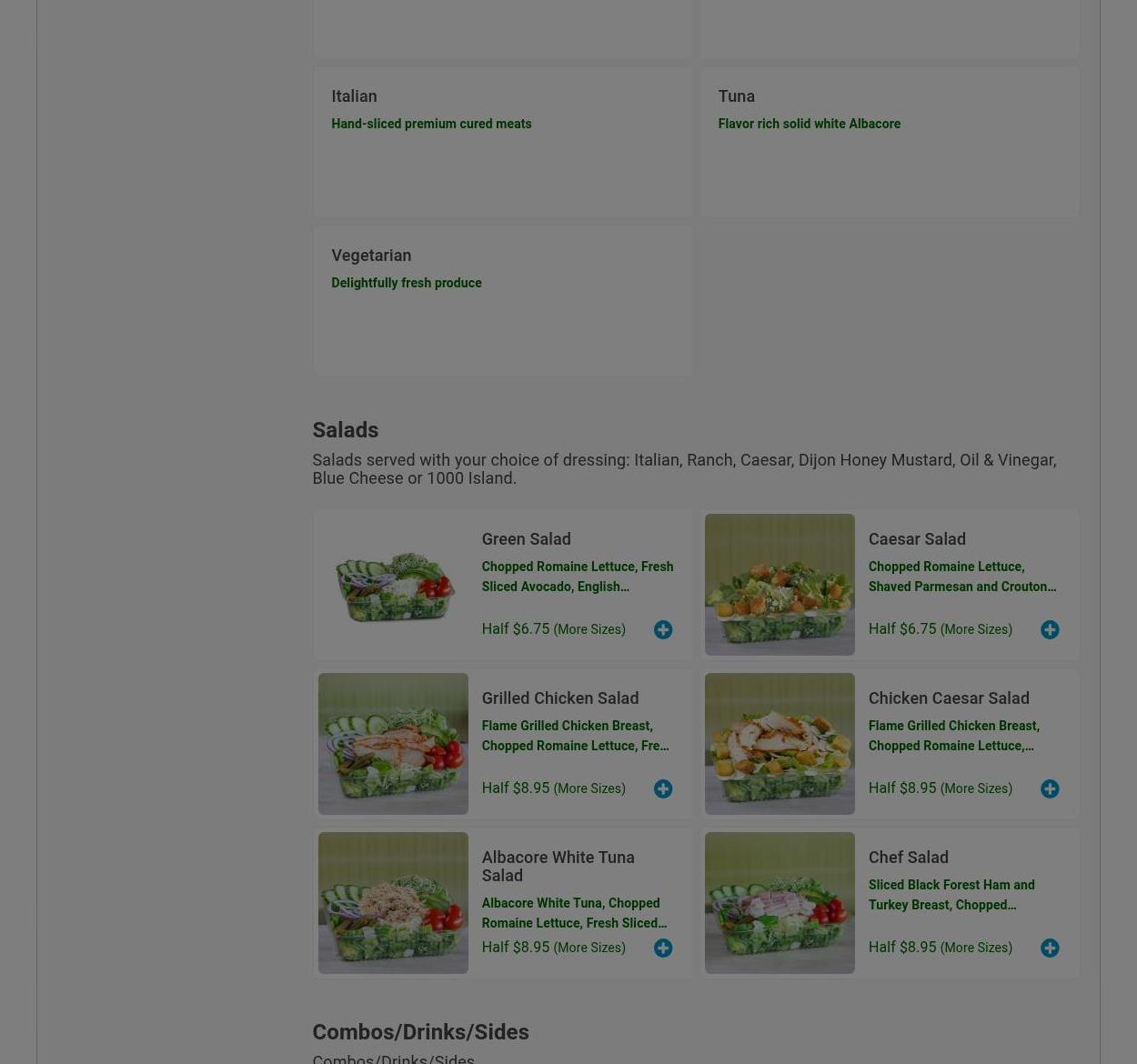Add Green Salad with plus icon
This screenshot has height=1064, width=1137.
tap(663, 629)
